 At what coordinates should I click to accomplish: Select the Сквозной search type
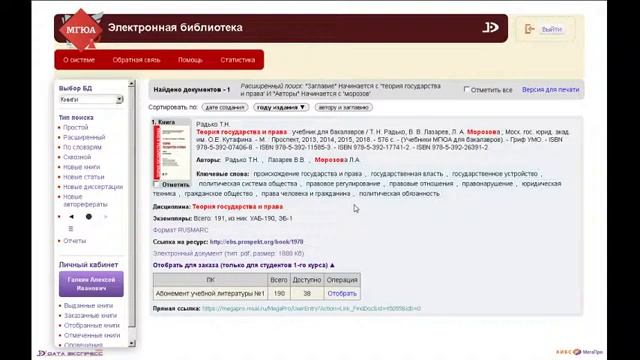click(77, 157)
